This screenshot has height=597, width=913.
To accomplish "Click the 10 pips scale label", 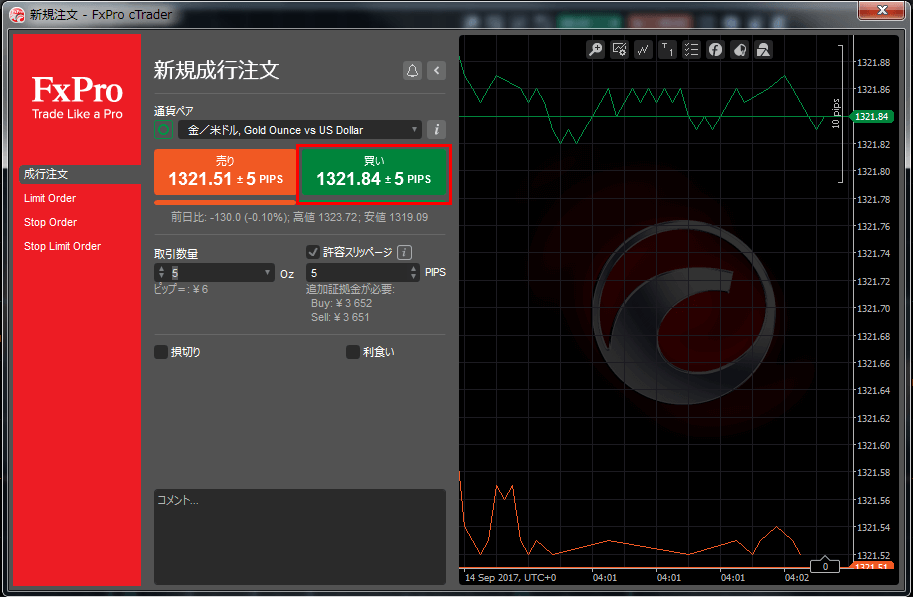I will point(836,114).
